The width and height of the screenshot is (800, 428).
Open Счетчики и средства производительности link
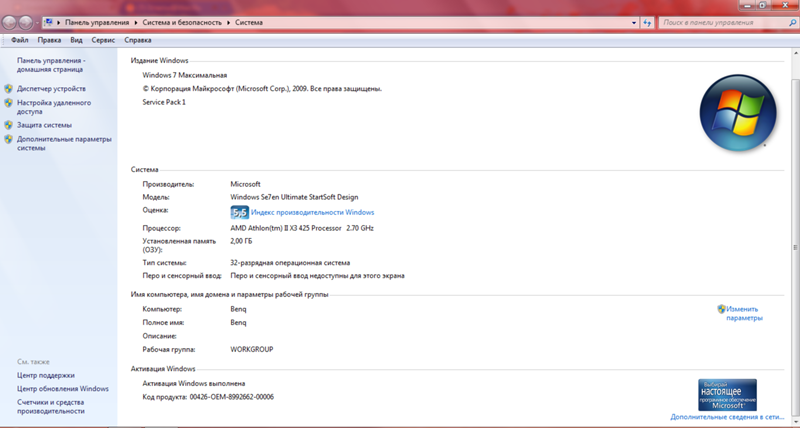click(51, 407)
